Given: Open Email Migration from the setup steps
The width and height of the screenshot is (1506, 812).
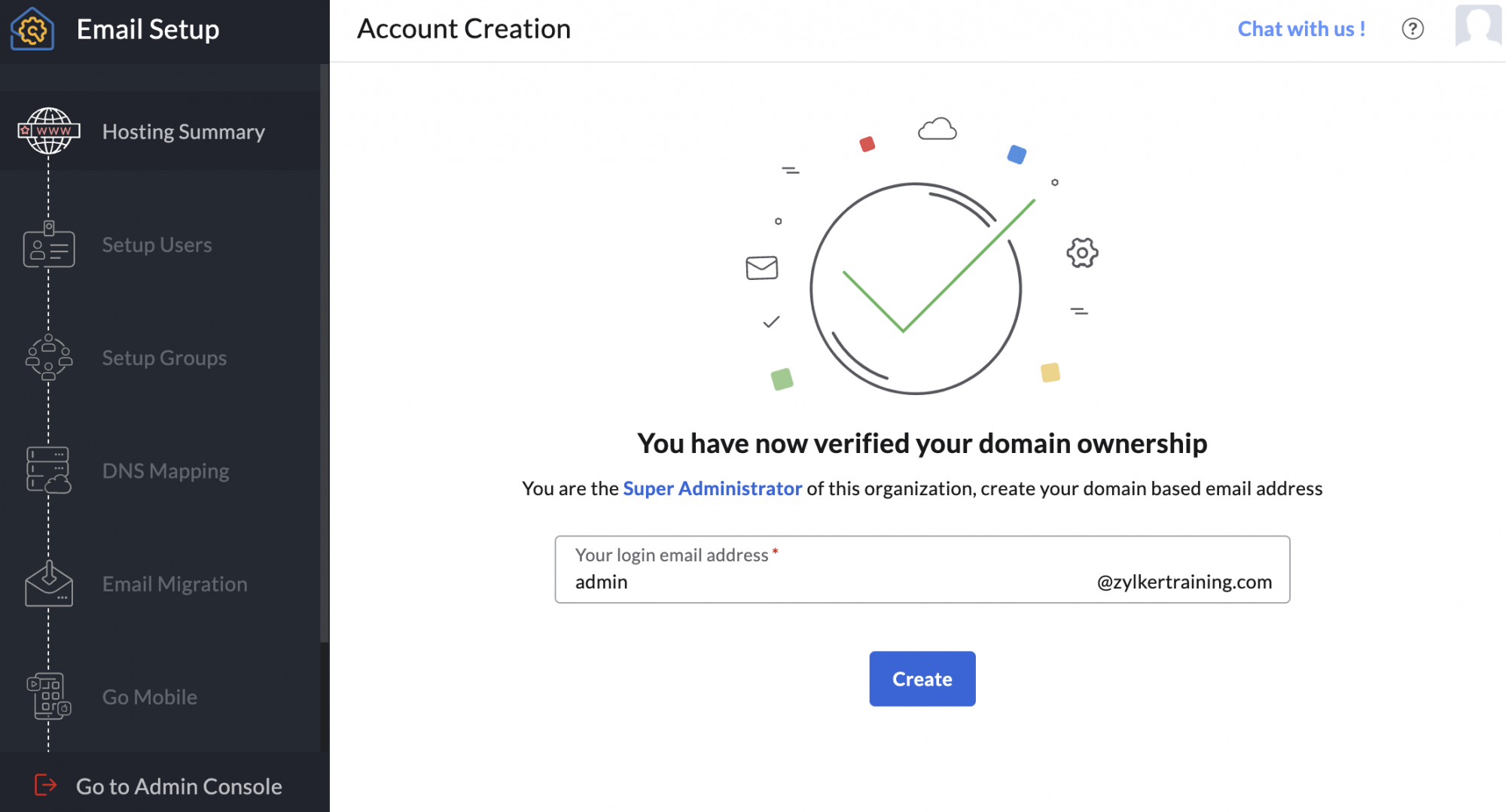Looking at the screenshot, I should [x=175, y=584].
